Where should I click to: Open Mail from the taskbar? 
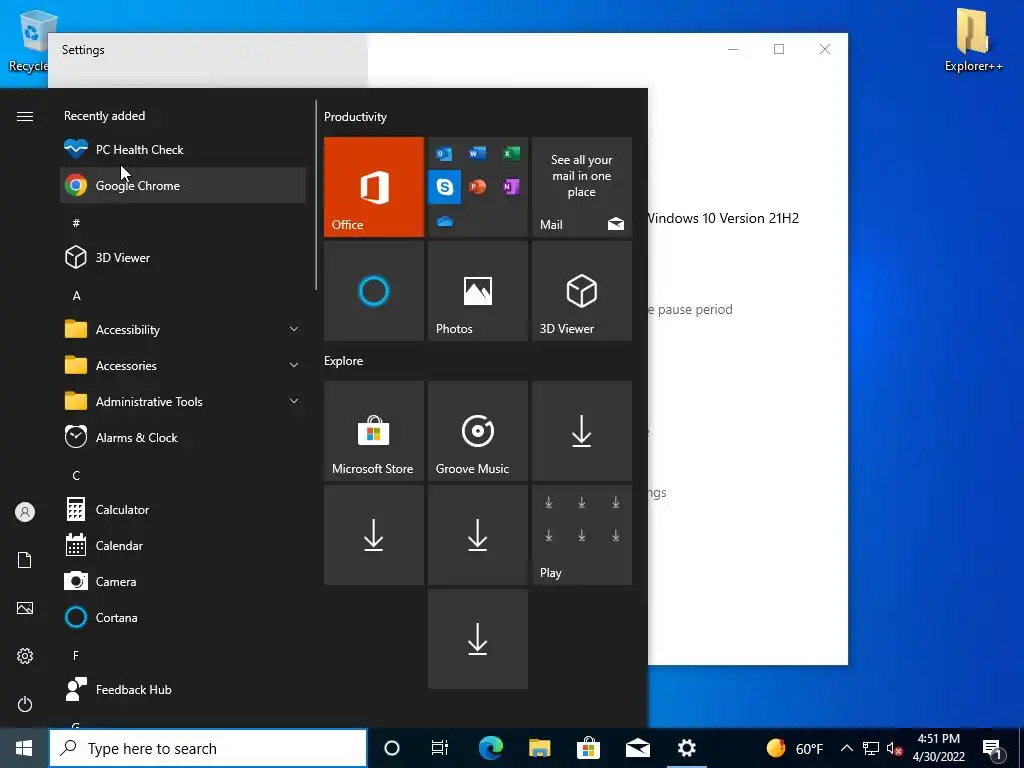click(x=637, y=748)
